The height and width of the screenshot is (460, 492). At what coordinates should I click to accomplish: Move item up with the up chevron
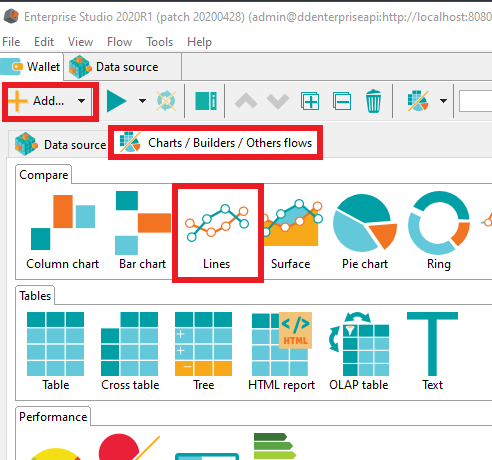[246, 101]
